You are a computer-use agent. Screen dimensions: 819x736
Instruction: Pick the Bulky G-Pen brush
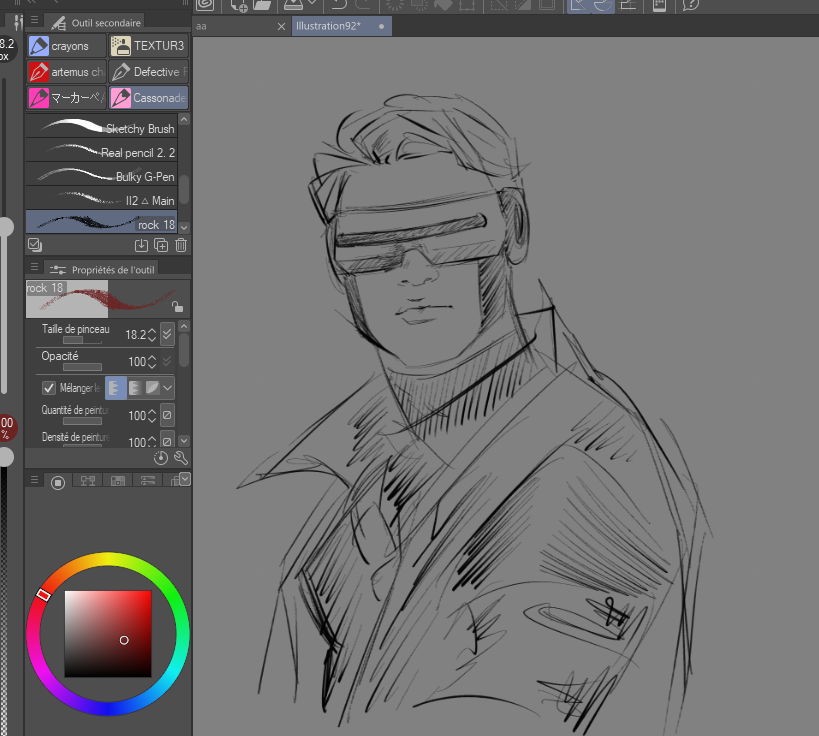coord(101,174)
